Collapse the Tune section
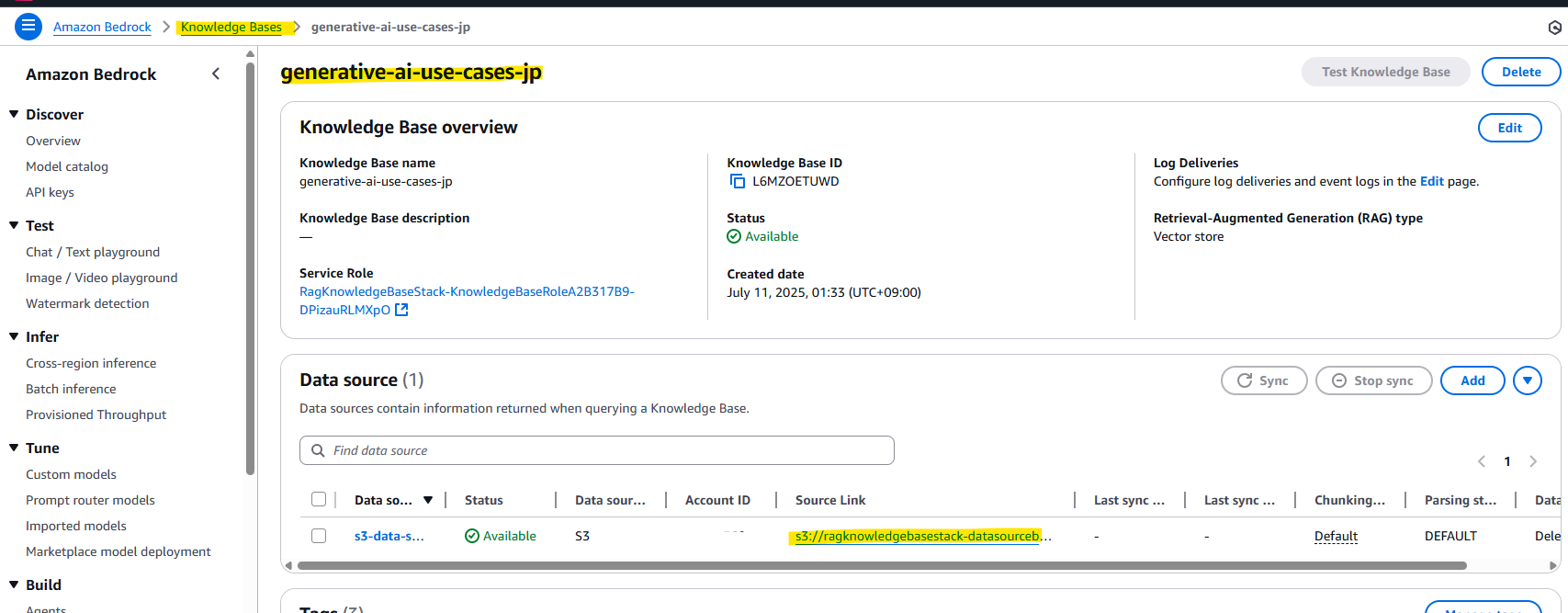The image size is (1568, 613). [x=14, y=448]
